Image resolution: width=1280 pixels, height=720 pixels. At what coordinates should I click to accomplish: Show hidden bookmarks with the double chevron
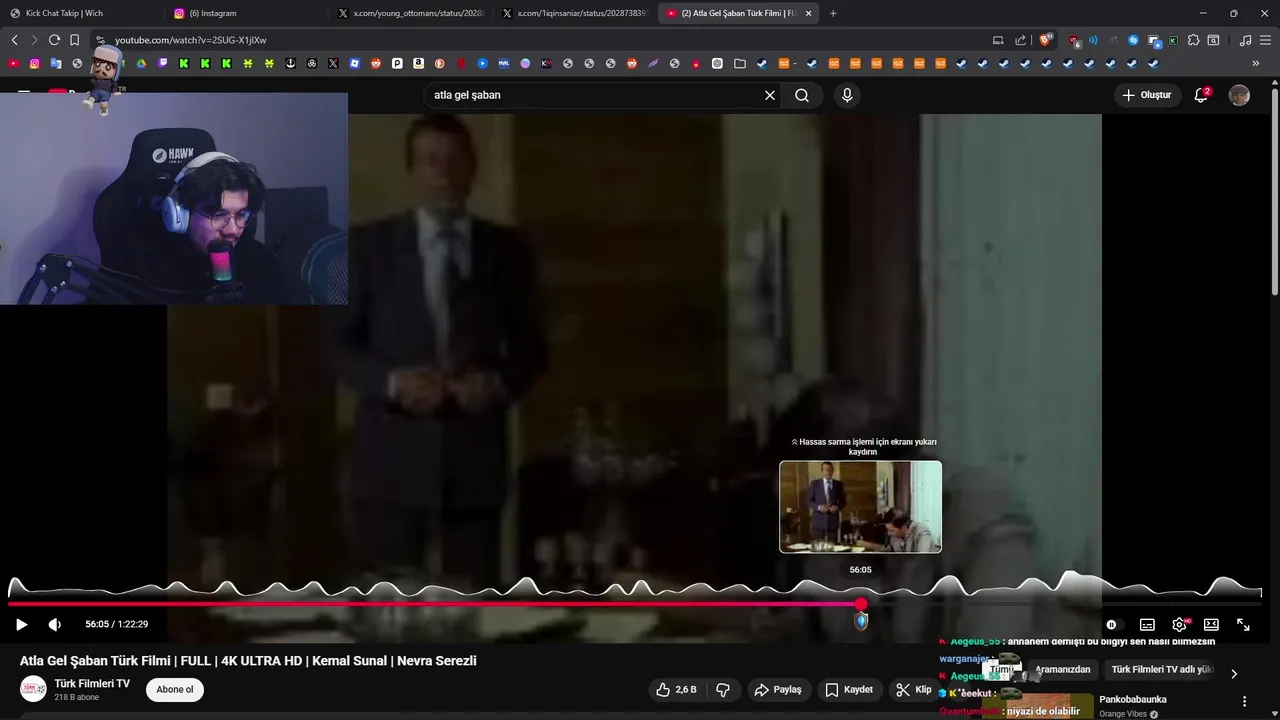point(1256,63)
